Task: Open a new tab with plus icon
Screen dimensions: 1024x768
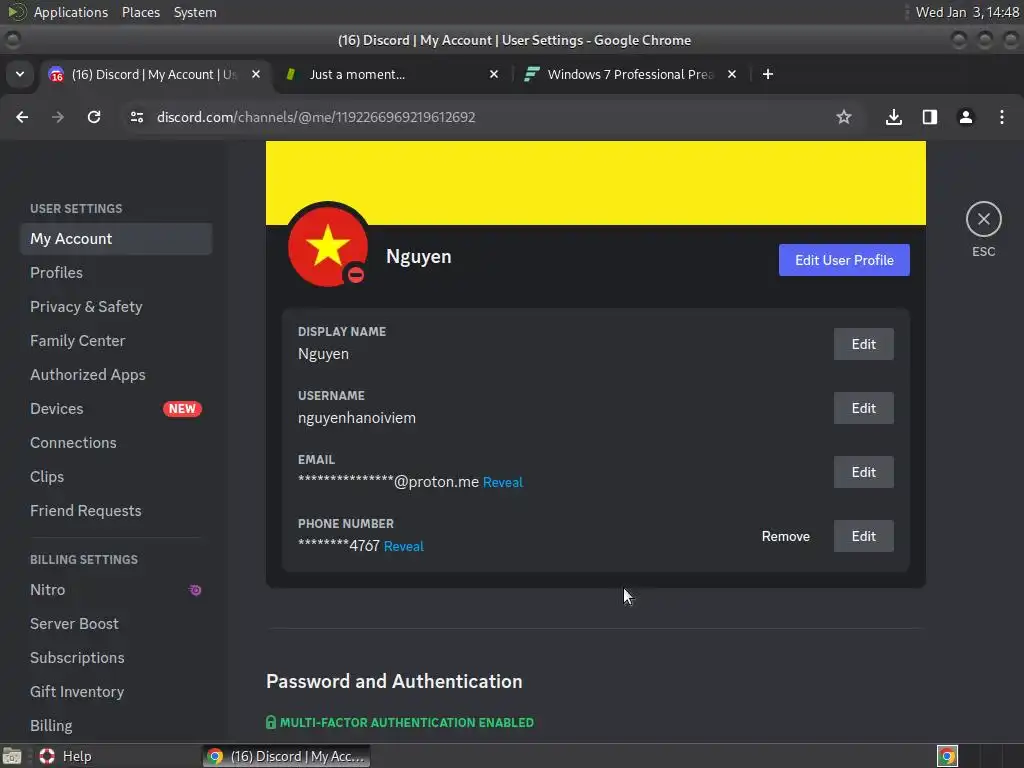Action: (x=768, y=74)
